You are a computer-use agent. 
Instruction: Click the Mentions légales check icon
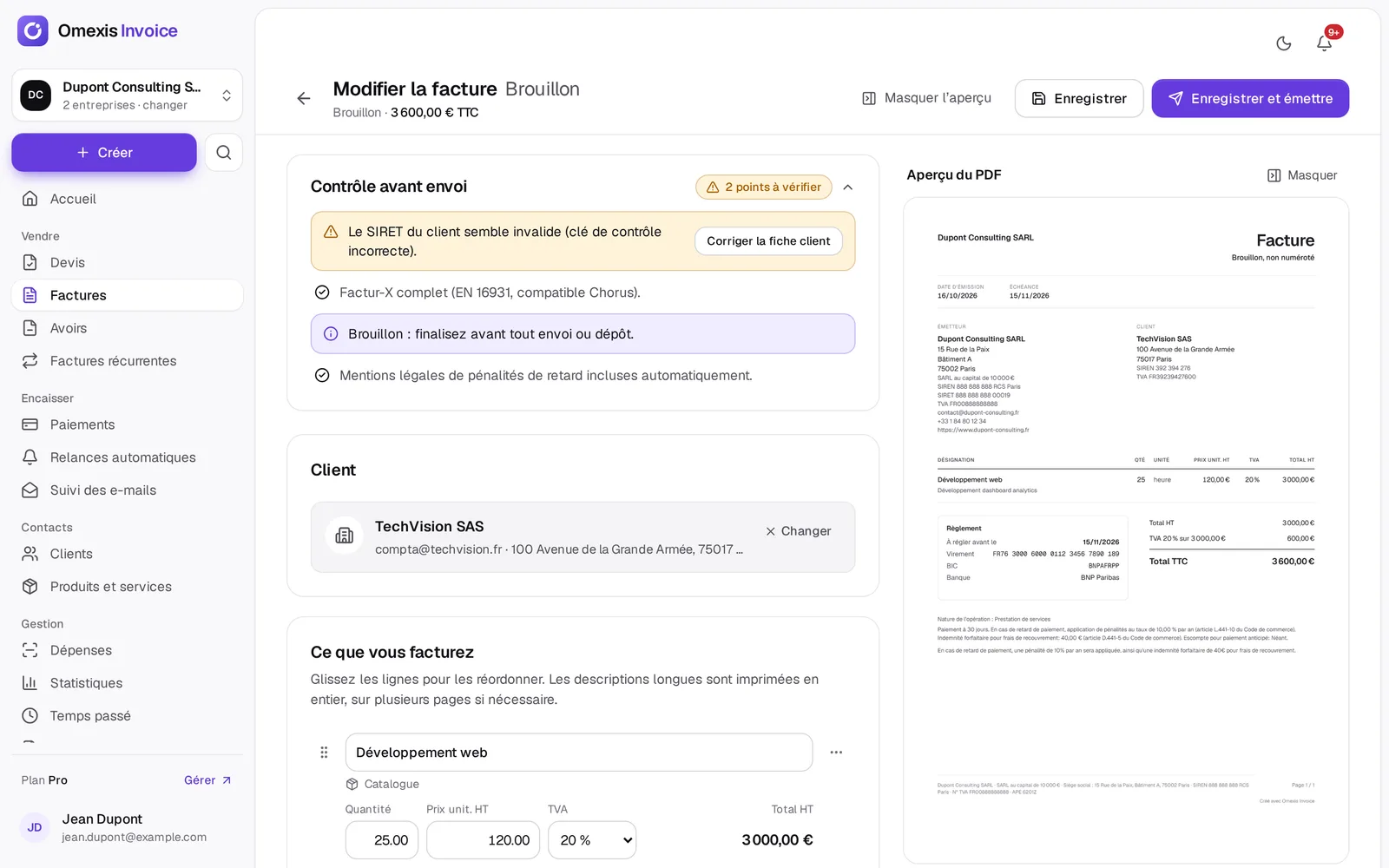coord(322,376)
